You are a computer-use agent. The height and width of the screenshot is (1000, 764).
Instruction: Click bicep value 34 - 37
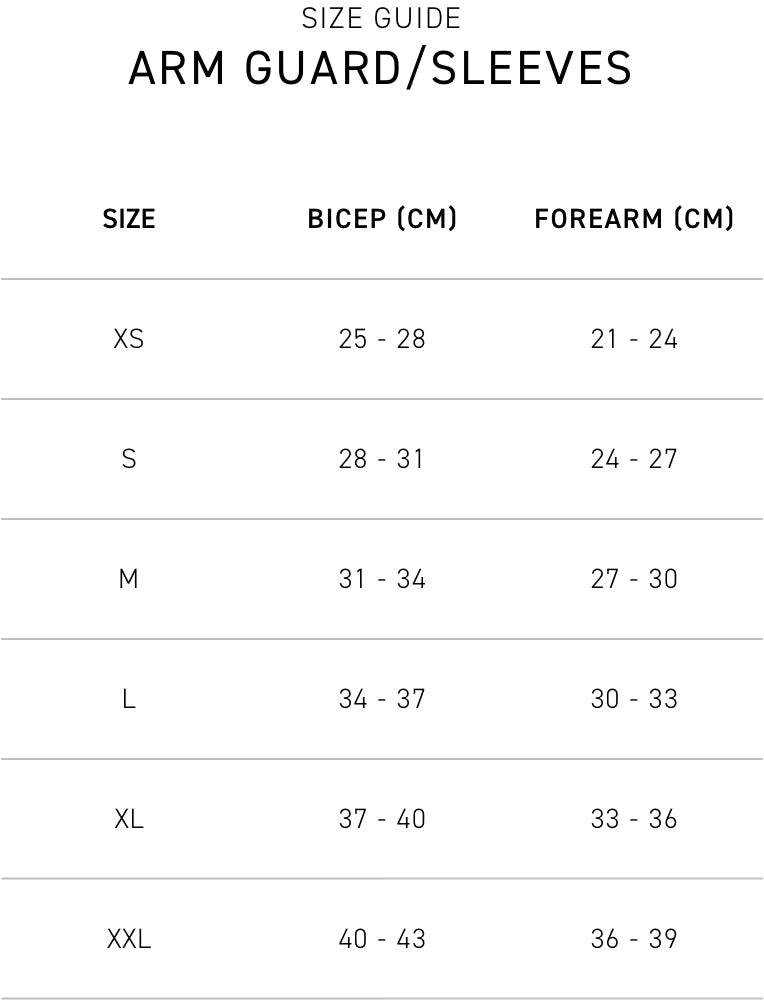382,699
